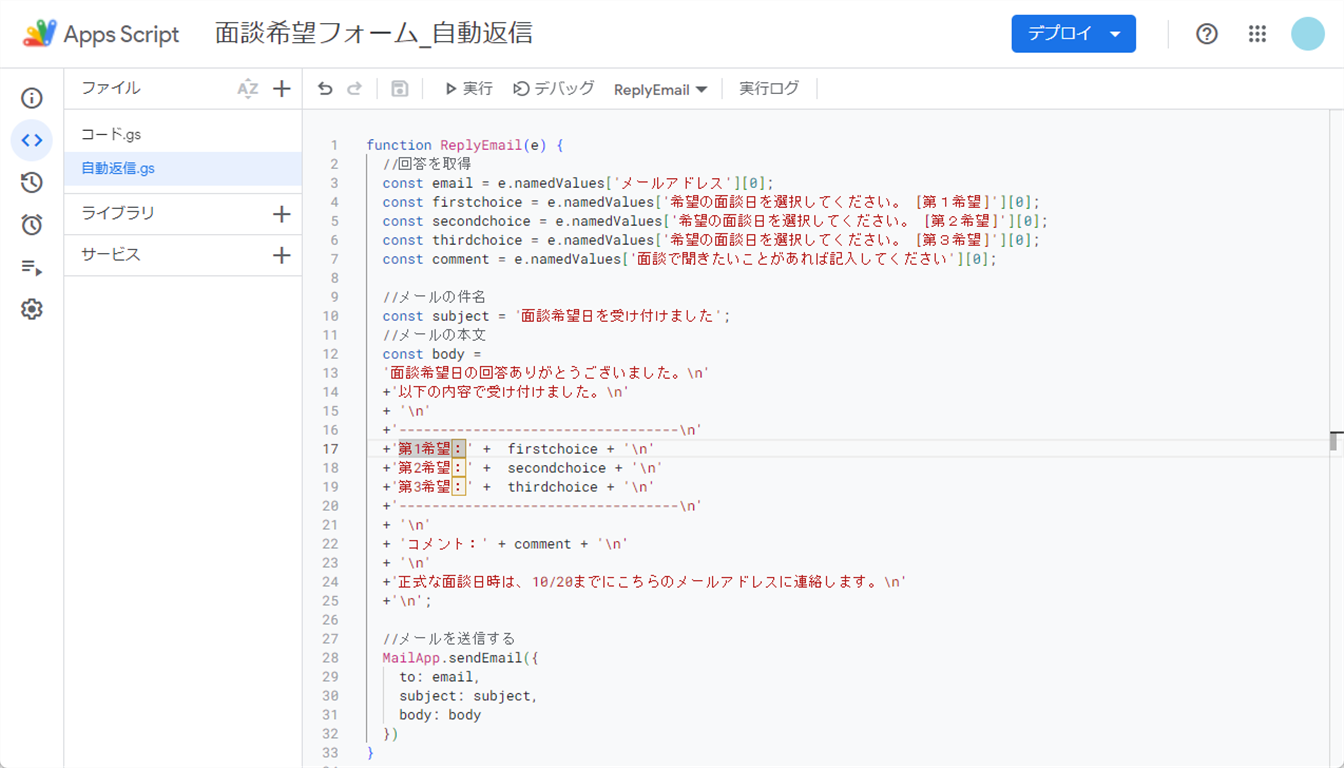1344x768 pixels.
Task: Select the 自動返信.gs file
Action: [x=118, y=169]
